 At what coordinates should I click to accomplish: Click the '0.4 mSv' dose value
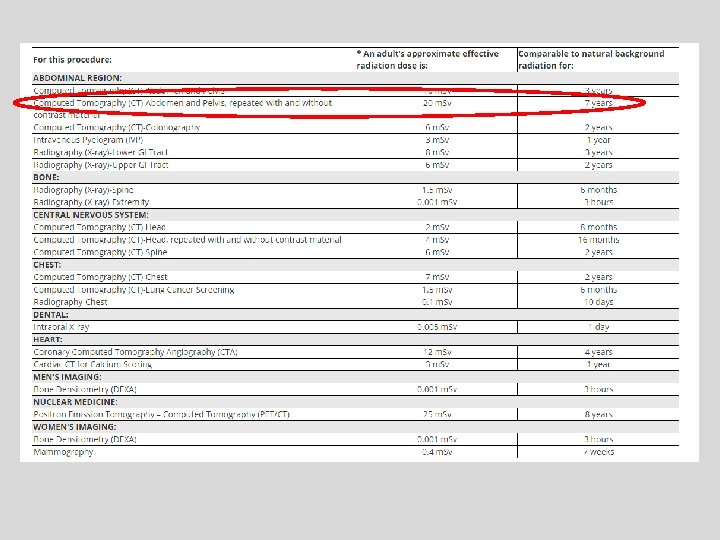437,452
